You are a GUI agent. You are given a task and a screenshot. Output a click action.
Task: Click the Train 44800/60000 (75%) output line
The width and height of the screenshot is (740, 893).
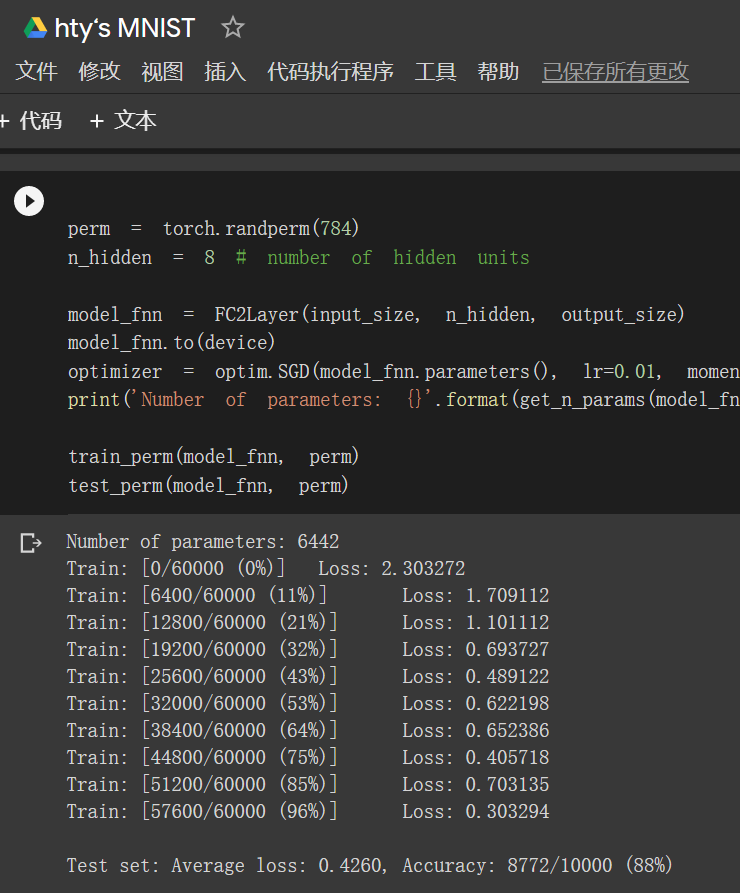click(308, 757)
